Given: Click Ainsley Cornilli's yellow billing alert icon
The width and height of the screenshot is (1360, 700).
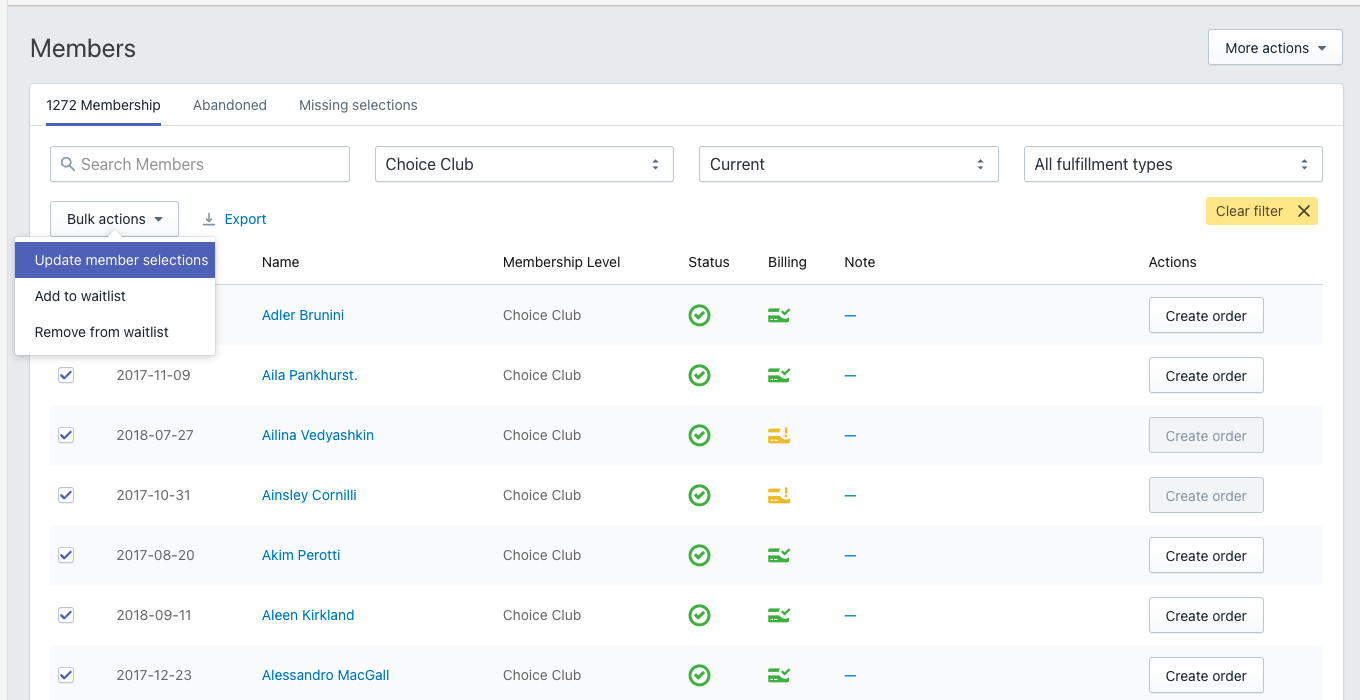Looking at the screenshot, I should (x=779, y=495).
